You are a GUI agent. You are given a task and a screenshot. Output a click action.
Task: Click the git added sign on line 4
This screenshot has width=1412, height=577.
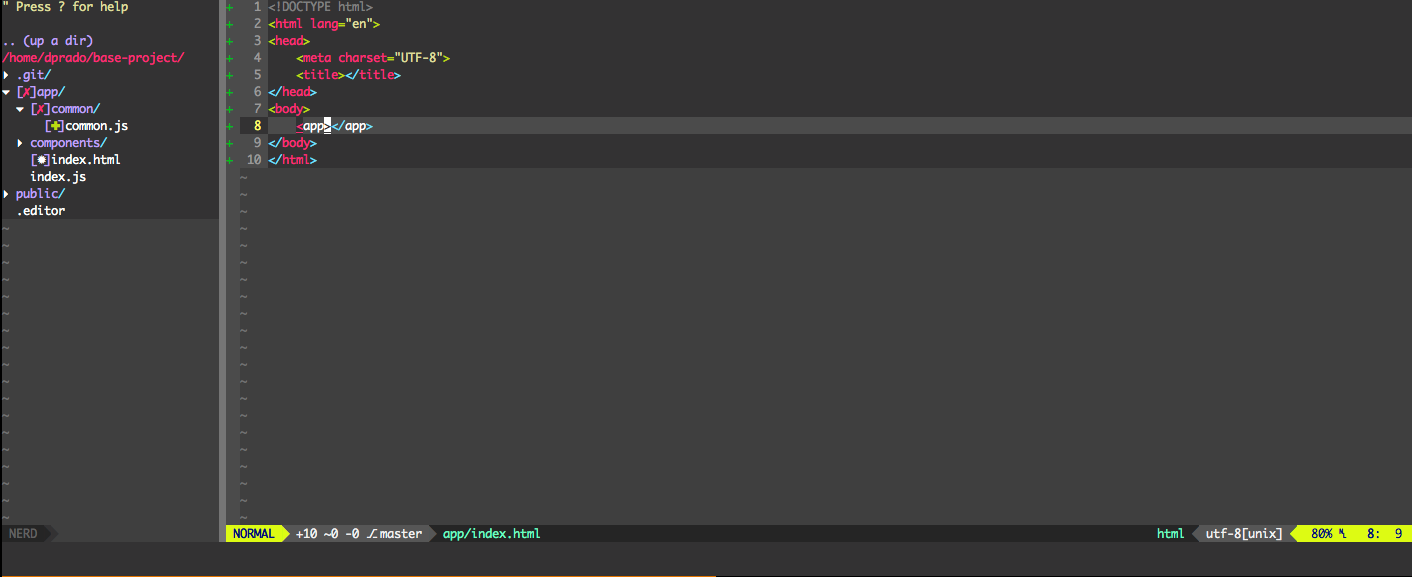[x=230, y=58]
